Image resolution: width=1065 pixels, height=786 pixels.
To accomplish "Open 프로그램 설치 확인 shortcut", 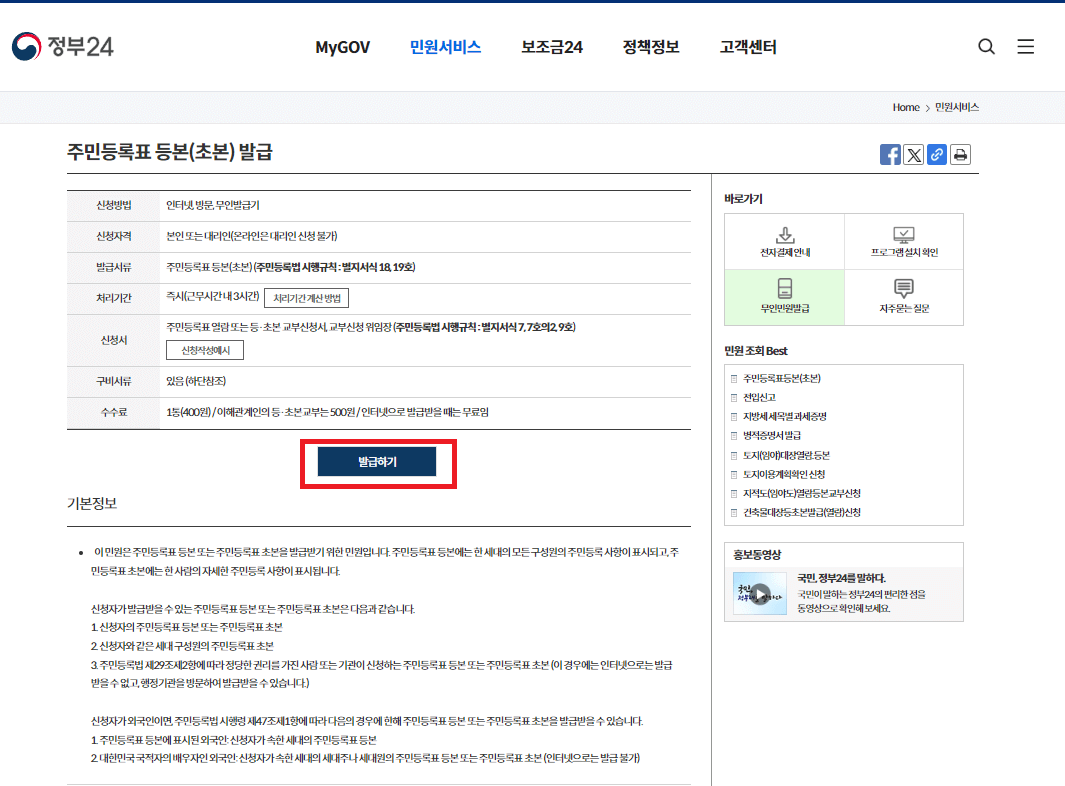I will coord(904,242).
